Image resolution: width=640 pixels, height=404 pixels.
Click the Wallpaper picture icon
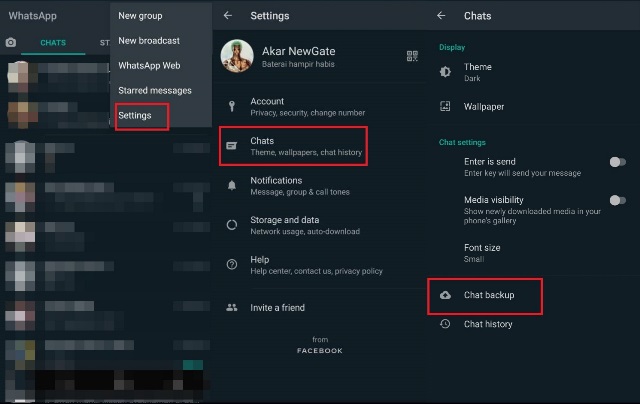point(445,107)
